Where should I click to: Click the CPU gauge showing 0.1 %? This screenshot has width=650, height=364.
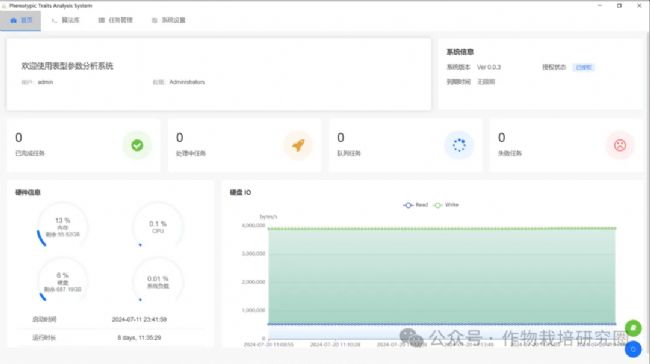tap(158, 227)
